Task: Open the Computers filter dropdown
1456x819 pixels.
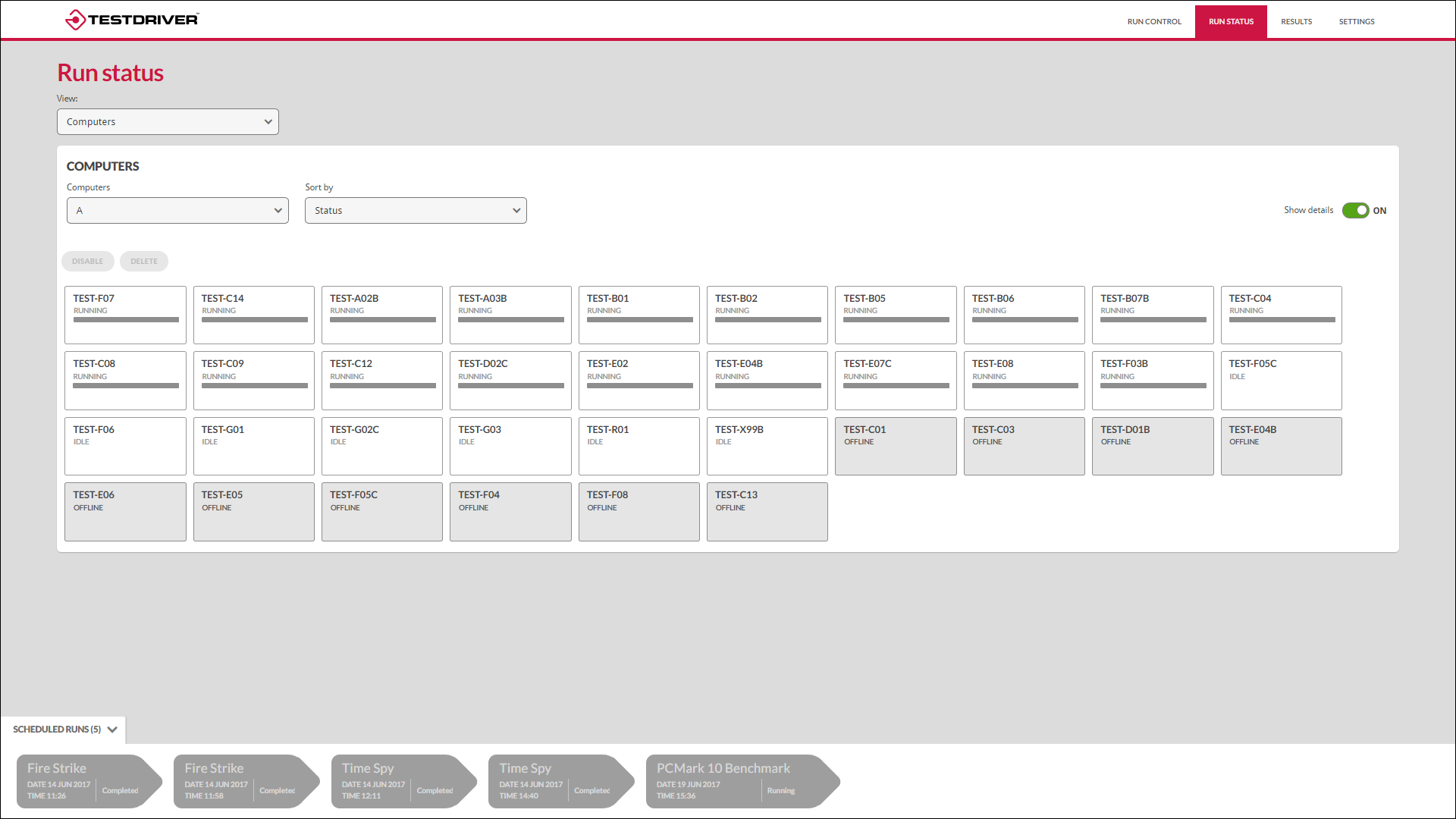Action: pos(177,211)
